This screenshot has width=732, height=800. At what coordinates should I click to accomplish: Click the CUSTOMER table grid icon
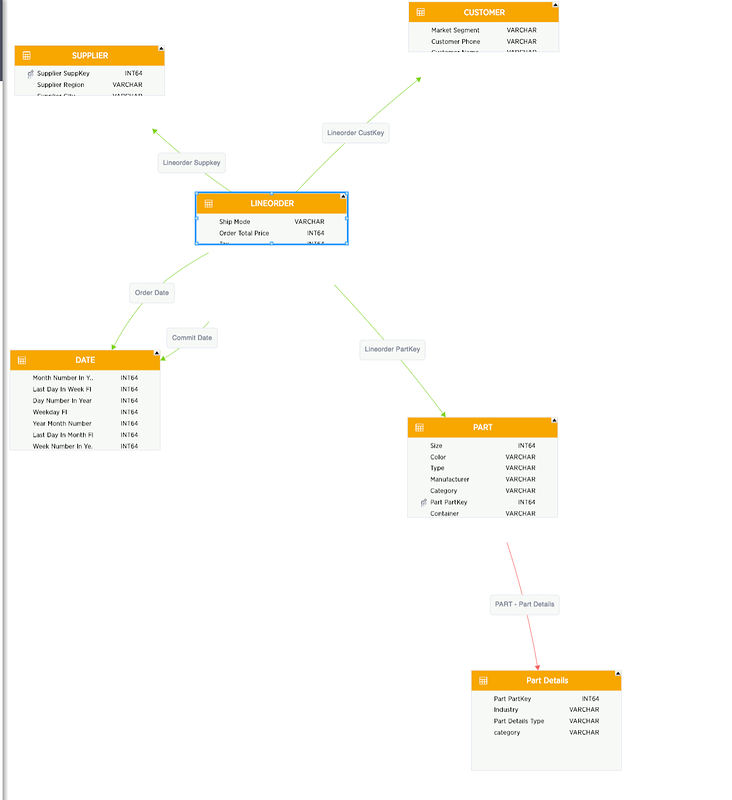(x=421, y=13)
